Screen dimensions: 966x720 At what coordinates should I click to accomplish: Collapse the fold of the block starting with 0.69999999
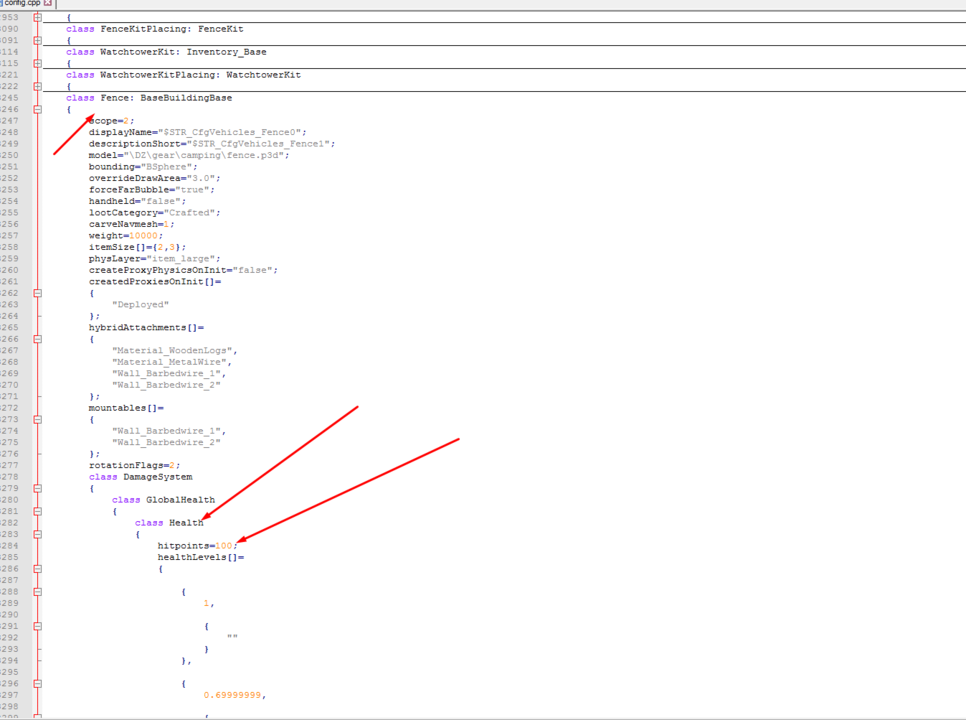pos(38,684)
